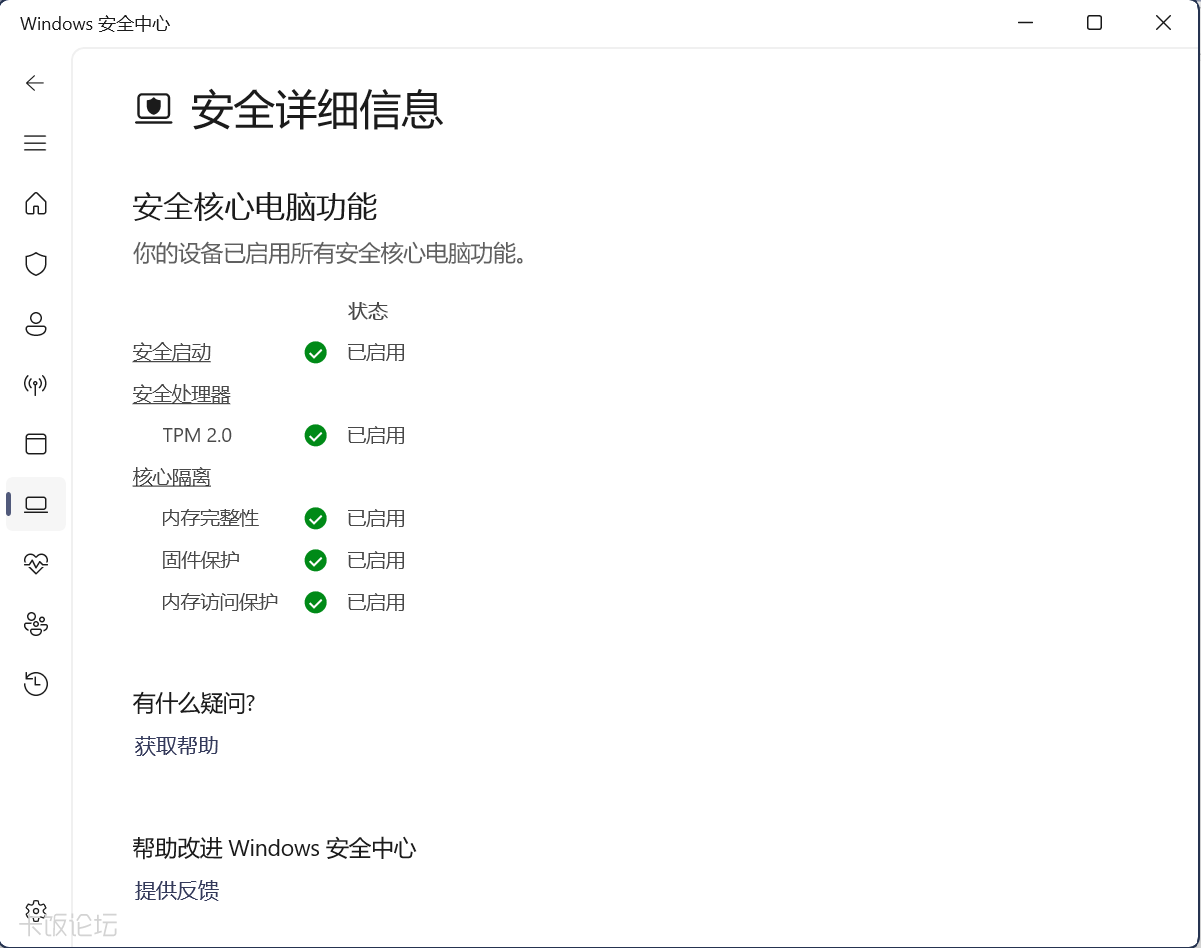The height and width of the screenshot is (948, 1201).
Task: Open device performance and health icon
Action: [x=35, y=564]
